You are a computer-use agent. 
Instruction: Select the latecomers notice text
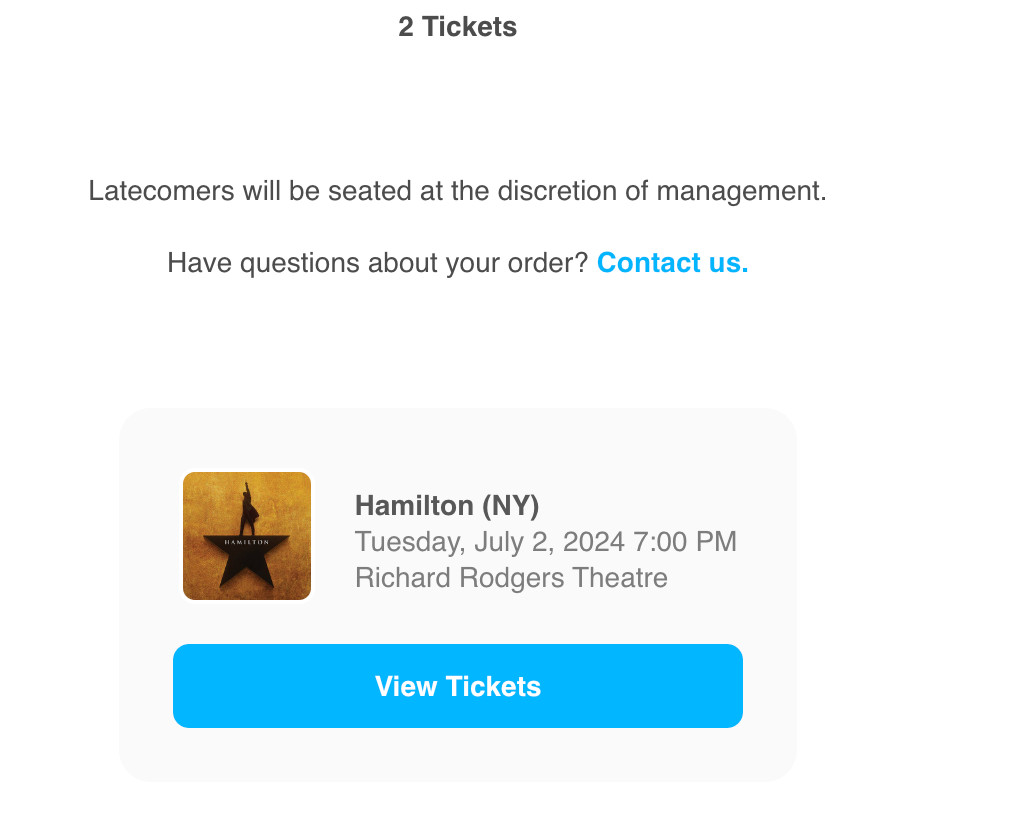pos(457,190)
